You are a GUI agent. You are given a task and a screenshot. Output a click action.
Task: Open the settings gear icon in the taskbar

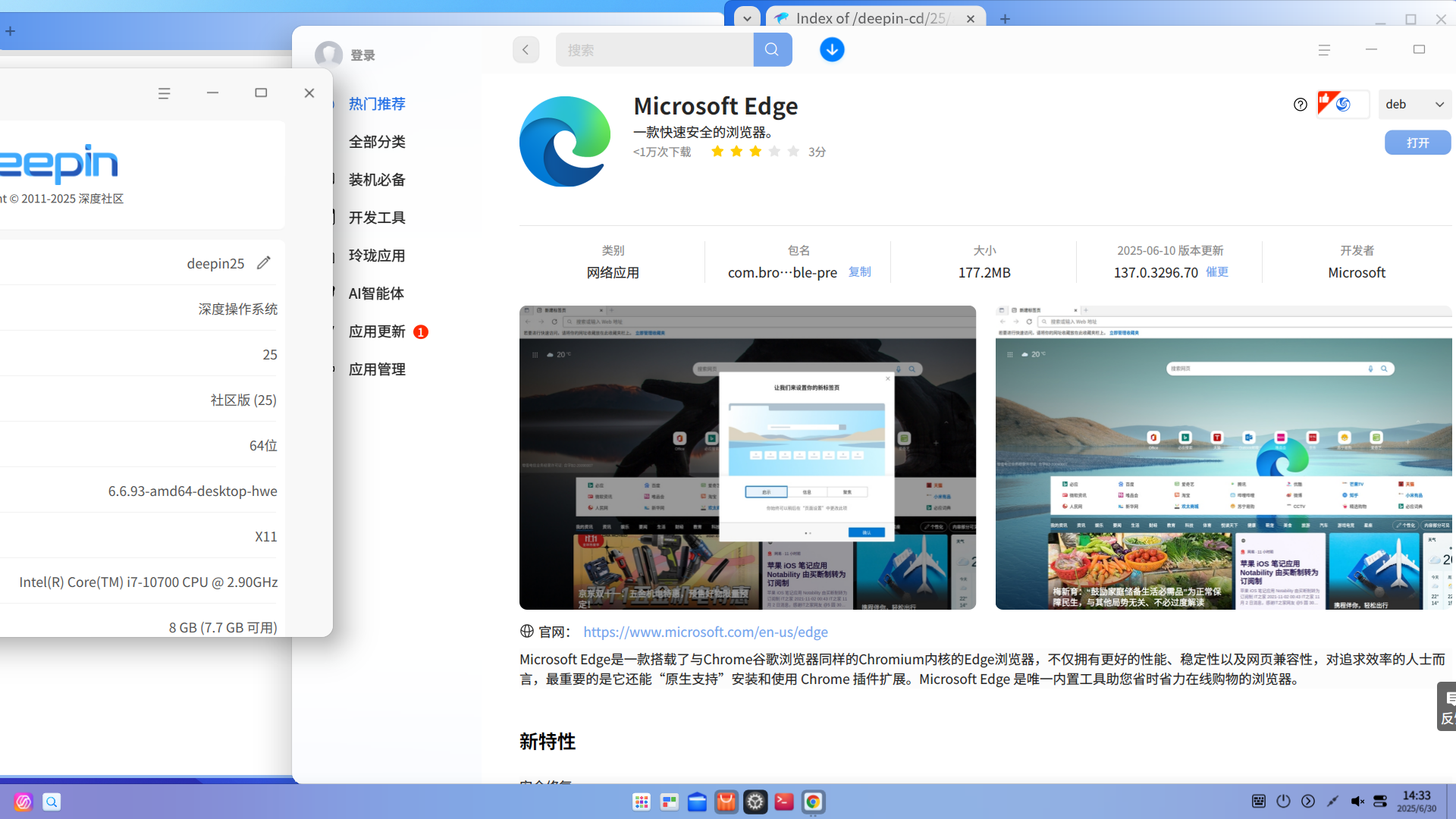[755, 802]
